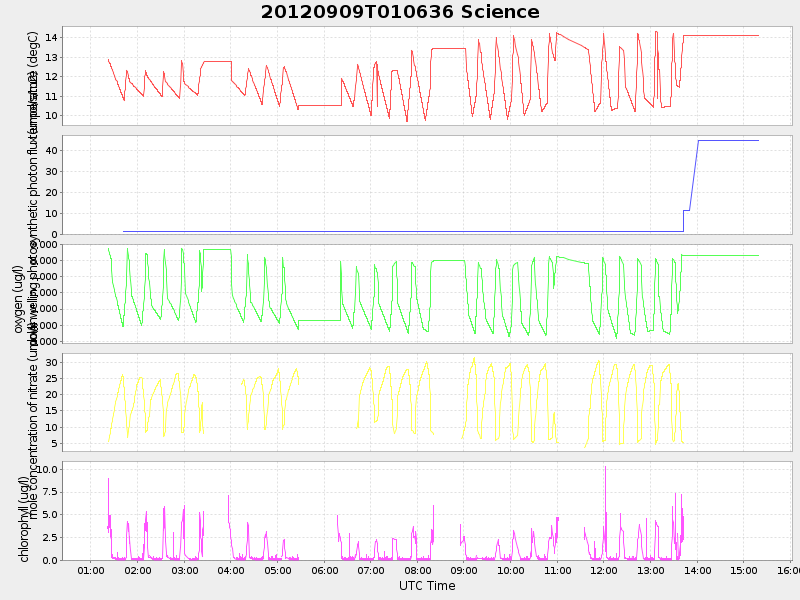Screen dimensions: 800x600
Task: Click the blue photon flux plateau near 45
Action: (x=729, y=140)
